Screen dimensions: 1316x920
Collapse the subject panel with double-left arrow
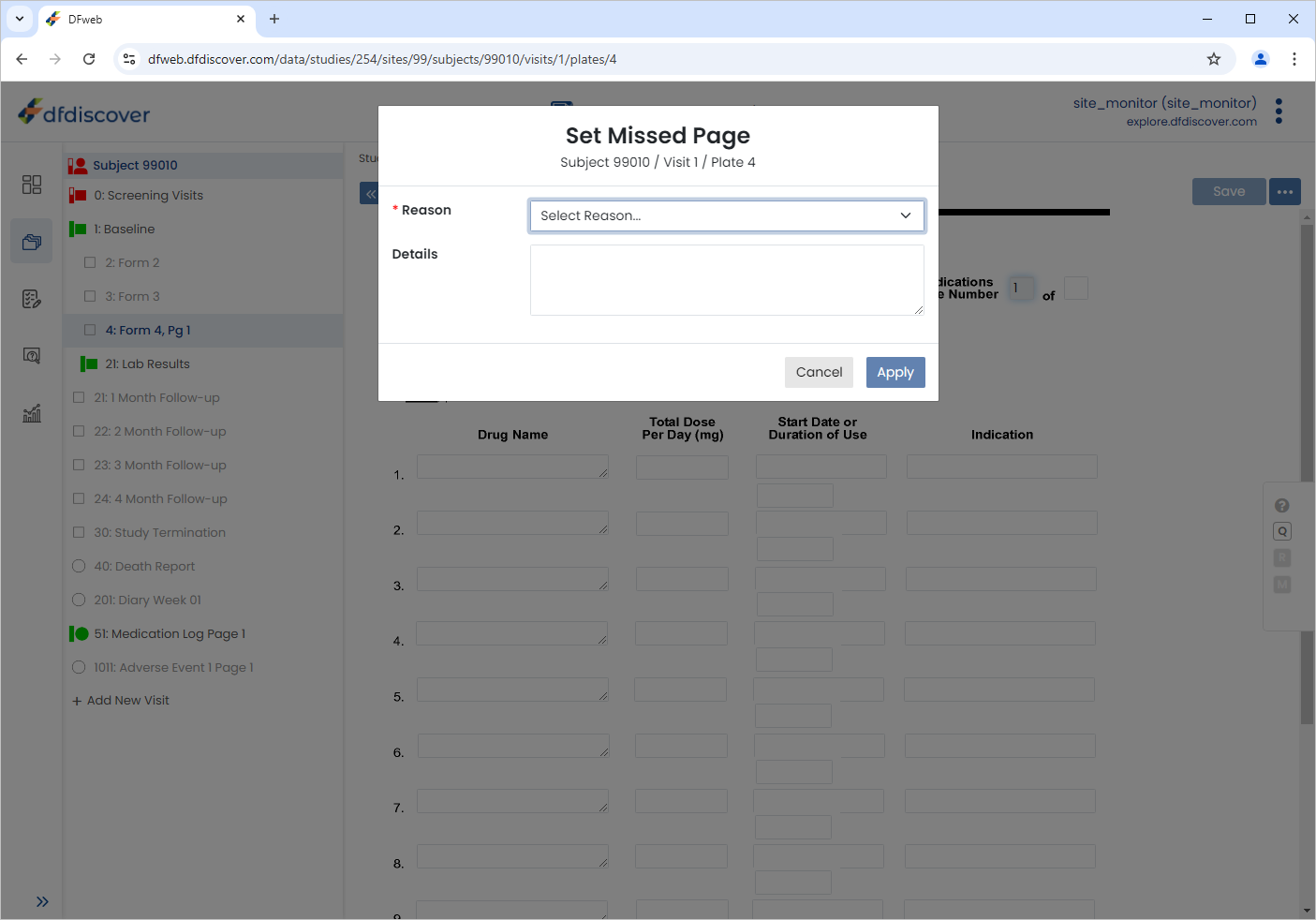(x=370, y=194)
